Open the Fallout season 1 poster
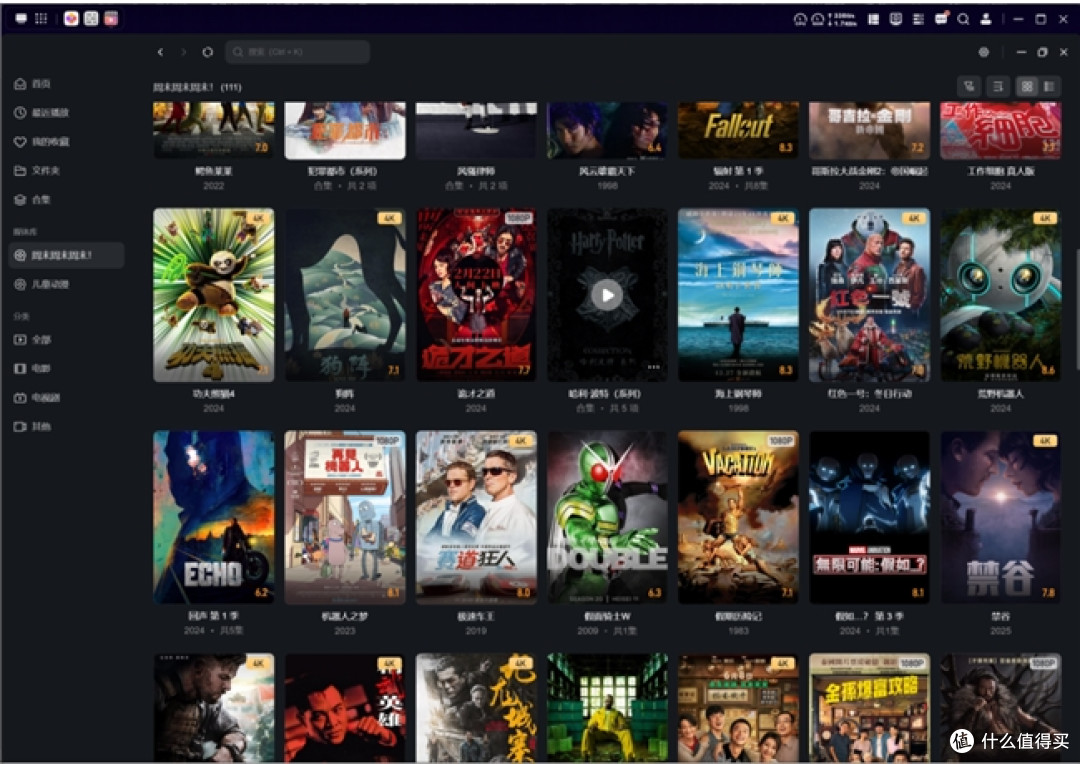Screen dimensions: 1080x764 coord(738,130)
